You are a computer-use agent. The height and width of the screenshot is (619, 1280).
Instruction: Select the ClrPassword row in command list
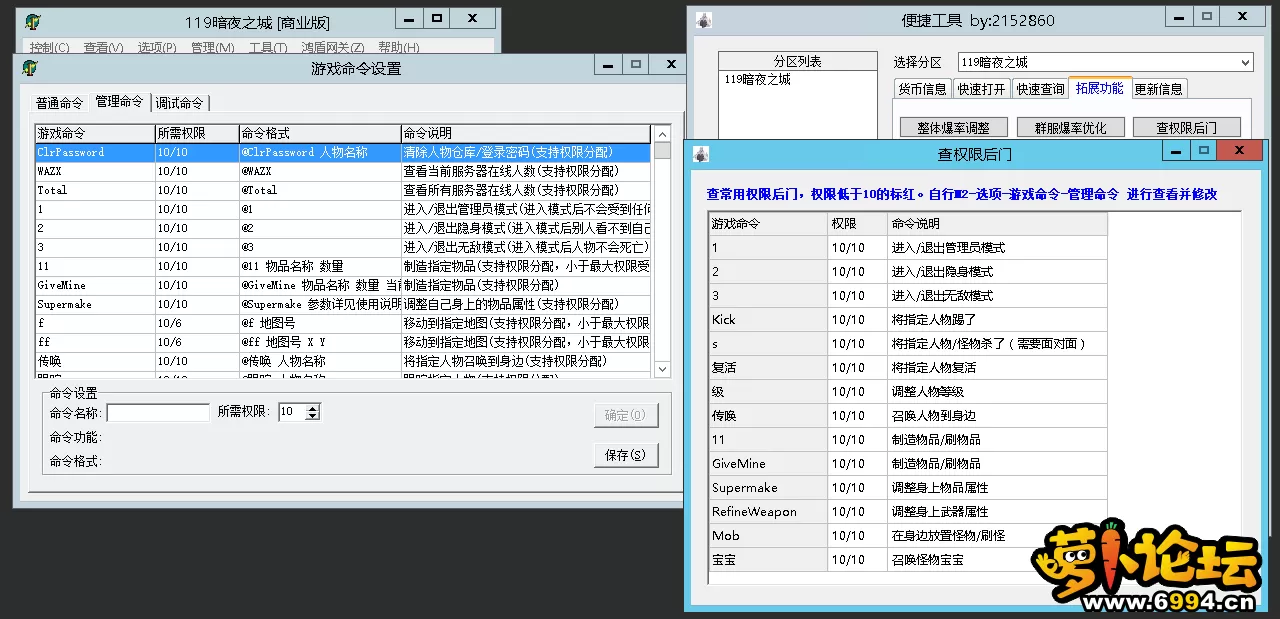tap(343, 152)
